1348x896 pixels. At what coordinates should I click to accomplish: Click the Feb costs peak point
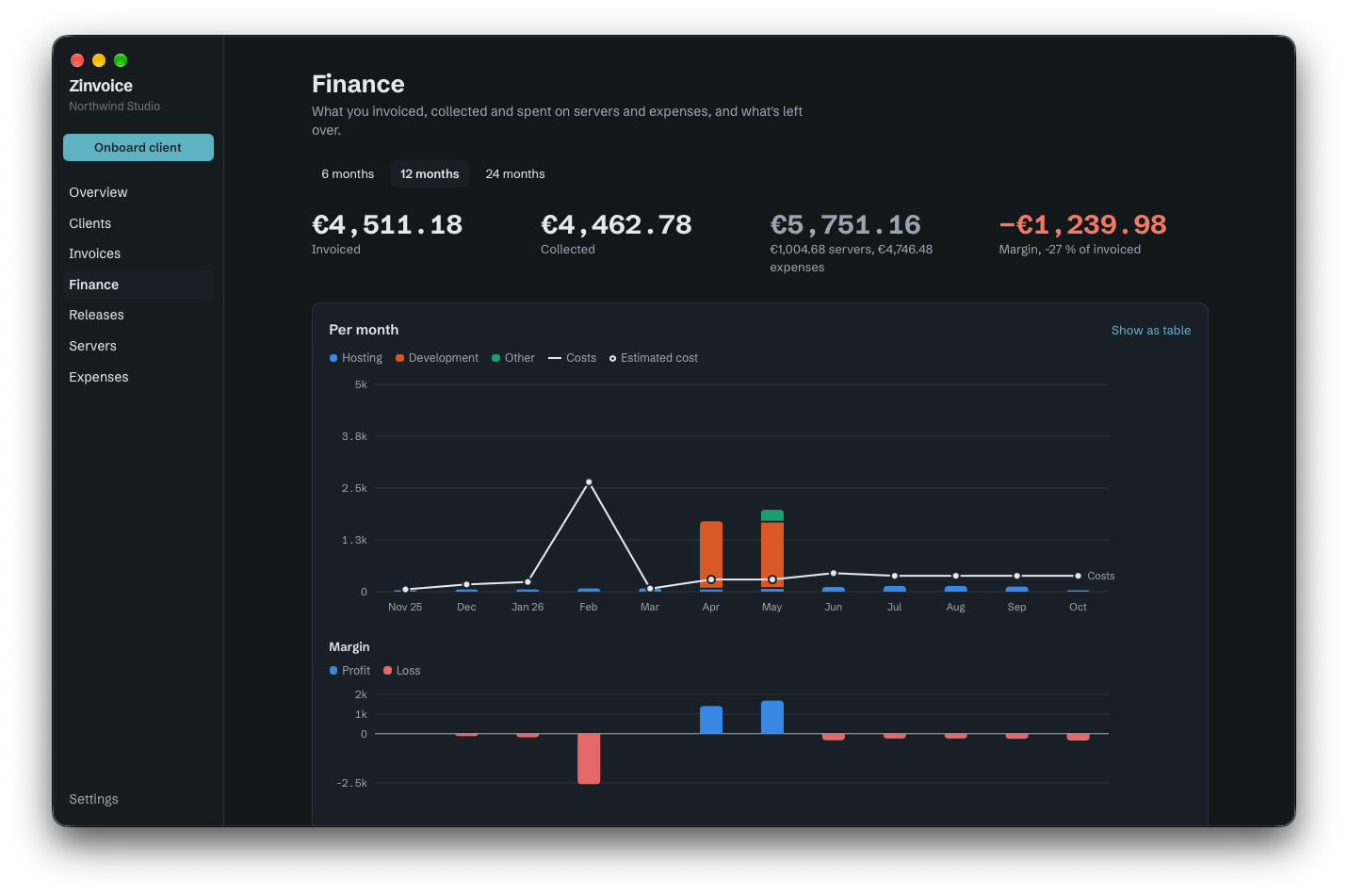[x=589, y=482]
